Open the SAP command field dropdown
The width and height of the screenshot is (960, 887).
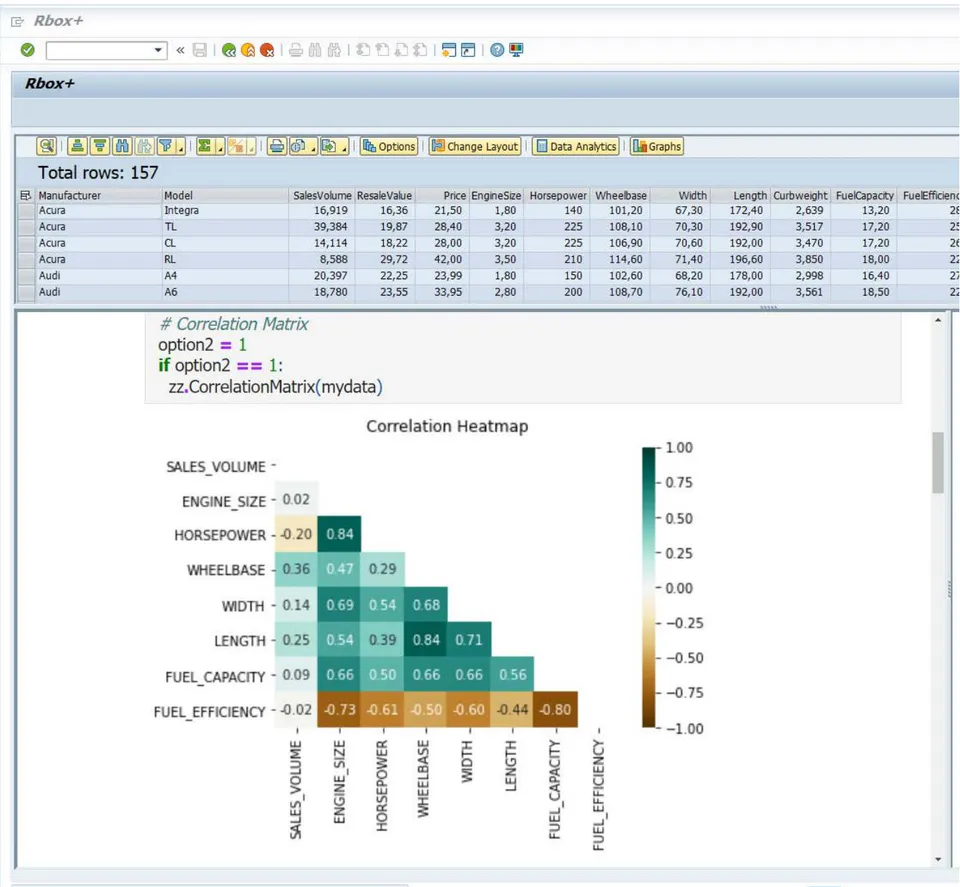pos(158,50)
